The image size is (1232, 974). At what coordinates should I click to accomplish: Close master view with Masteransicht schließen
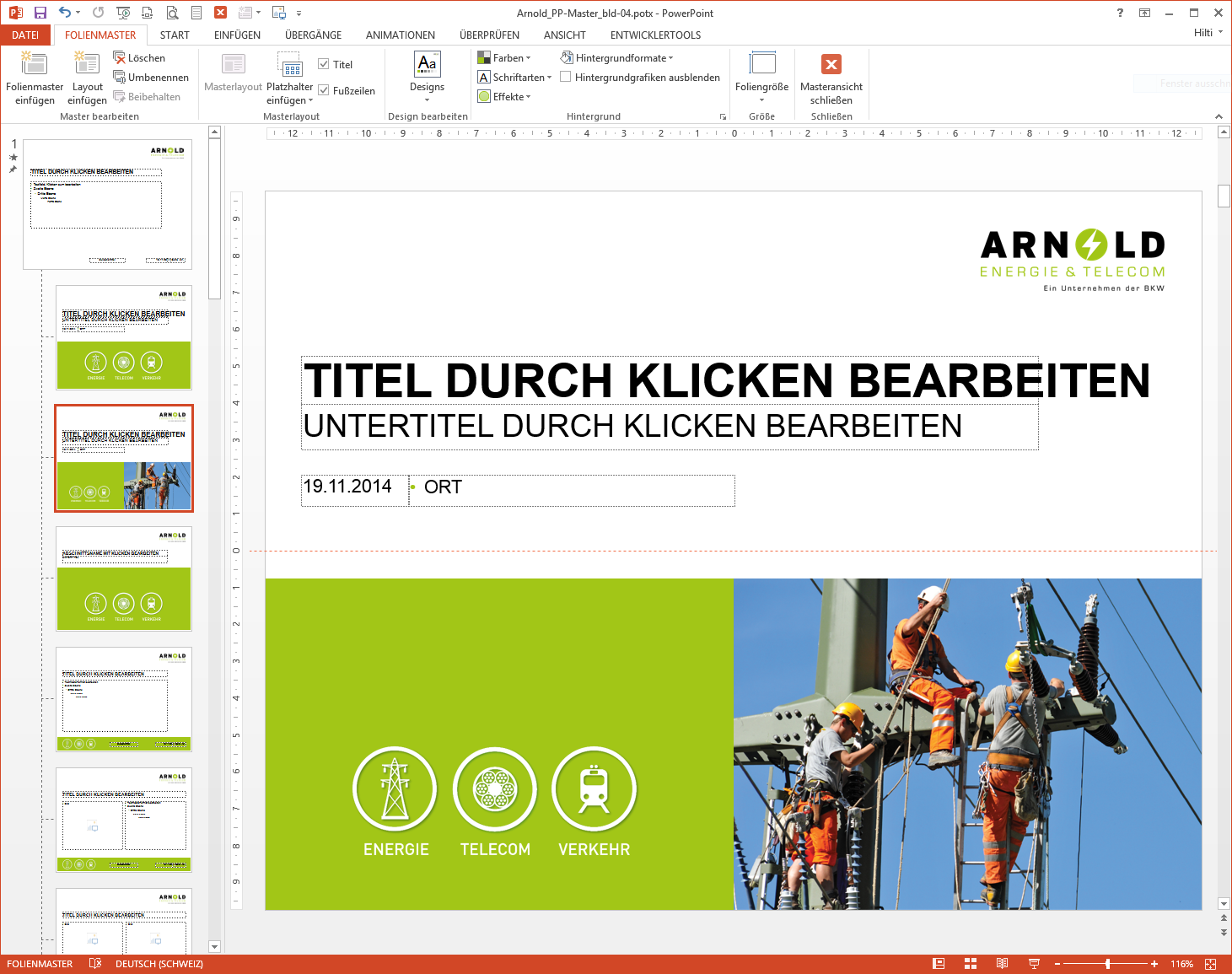tap(831, 65)
